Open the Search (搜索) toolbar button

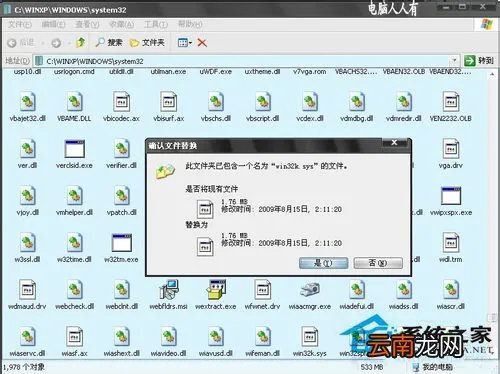[109, 42]
